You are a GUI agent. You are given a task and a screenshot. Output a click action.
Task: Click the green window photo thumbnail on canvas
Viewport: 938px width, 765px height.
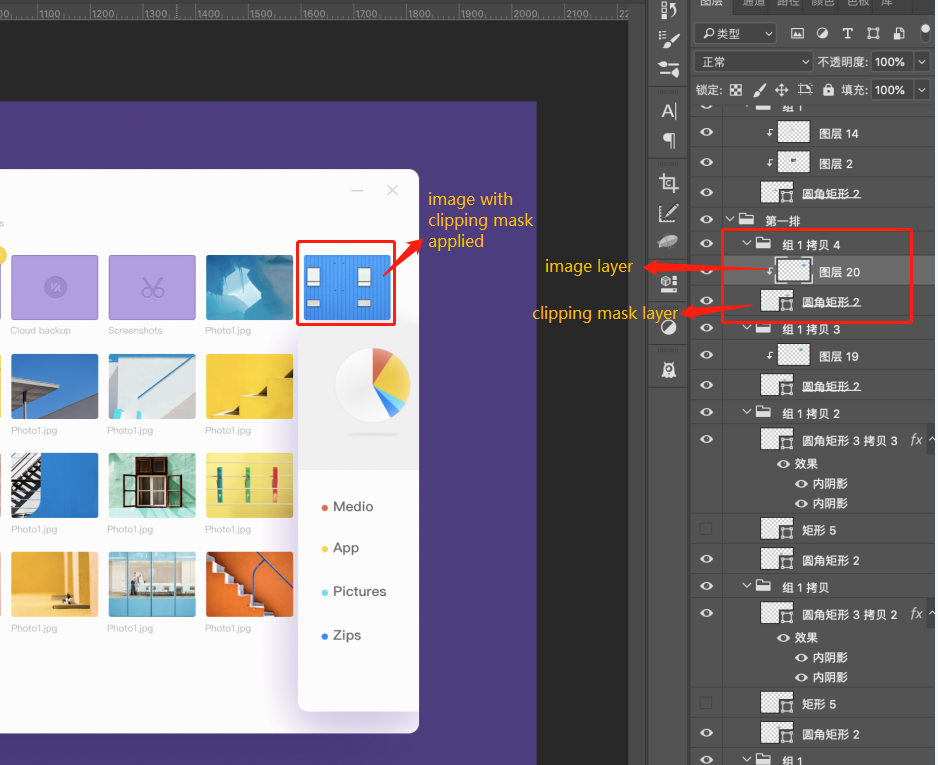coord(152,485)
